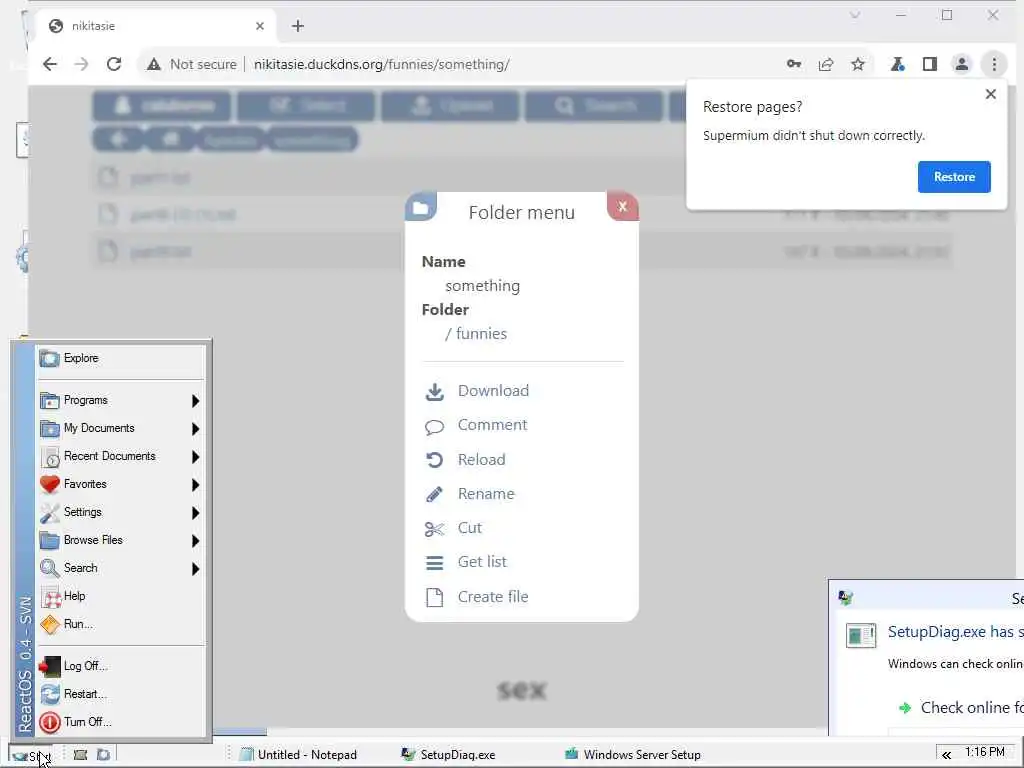Screen dimensions: 1024x768
Task: Click the browser back arrow
Action: tap(50, 64)
